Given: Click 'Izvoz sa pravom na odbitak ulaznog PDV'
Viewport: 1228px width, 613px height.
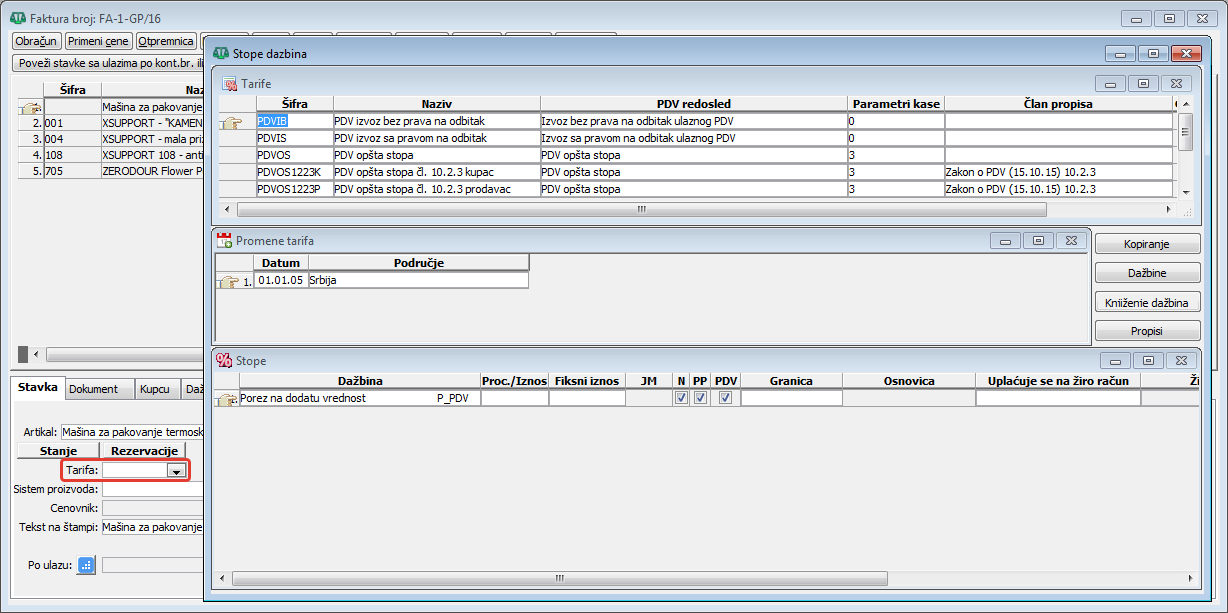Looking at the screenshot, I should [x=694, y=138].
